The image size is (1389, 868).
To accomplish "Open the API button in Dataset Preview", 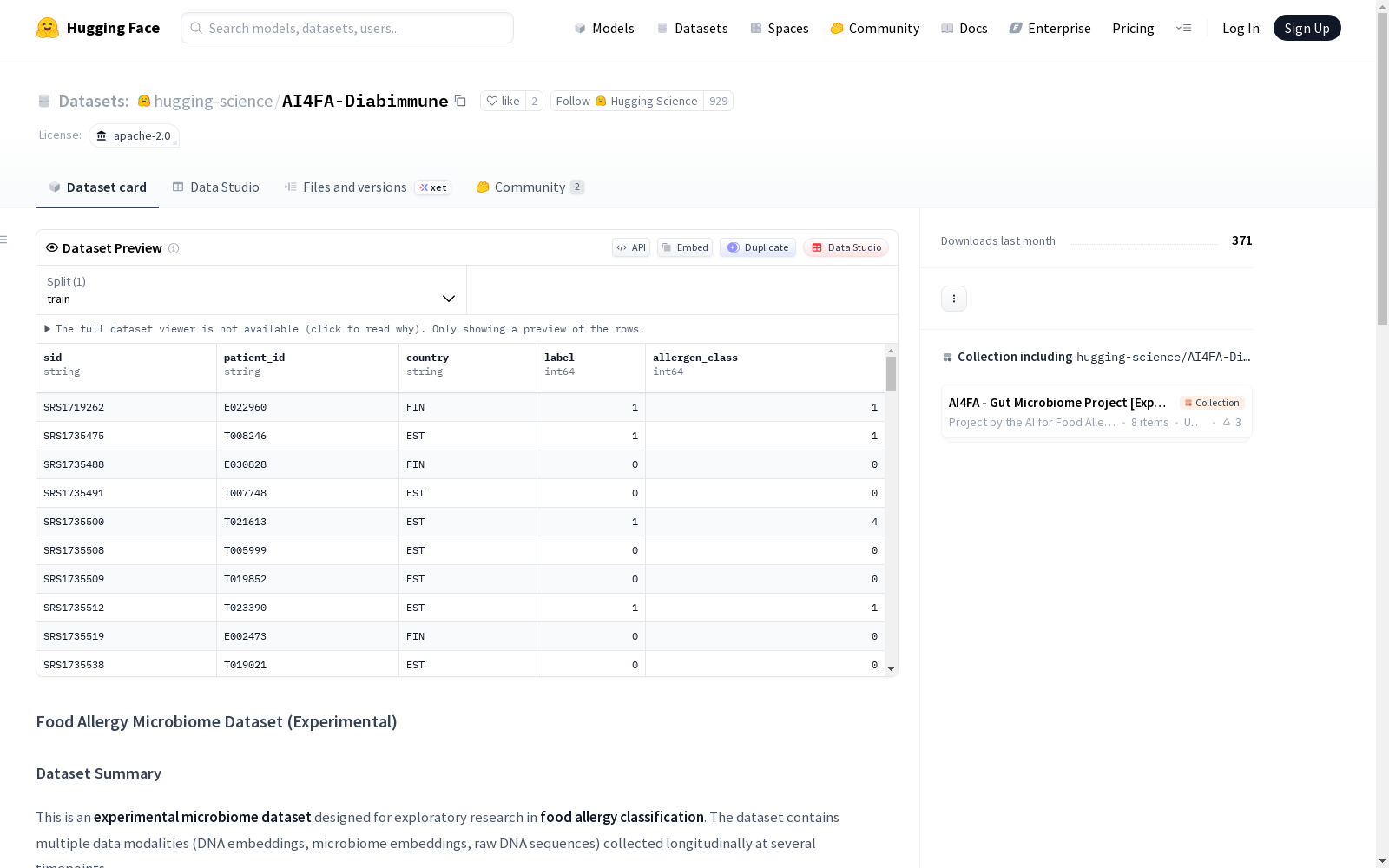I will pyautogui.click(x=631, y=247).
